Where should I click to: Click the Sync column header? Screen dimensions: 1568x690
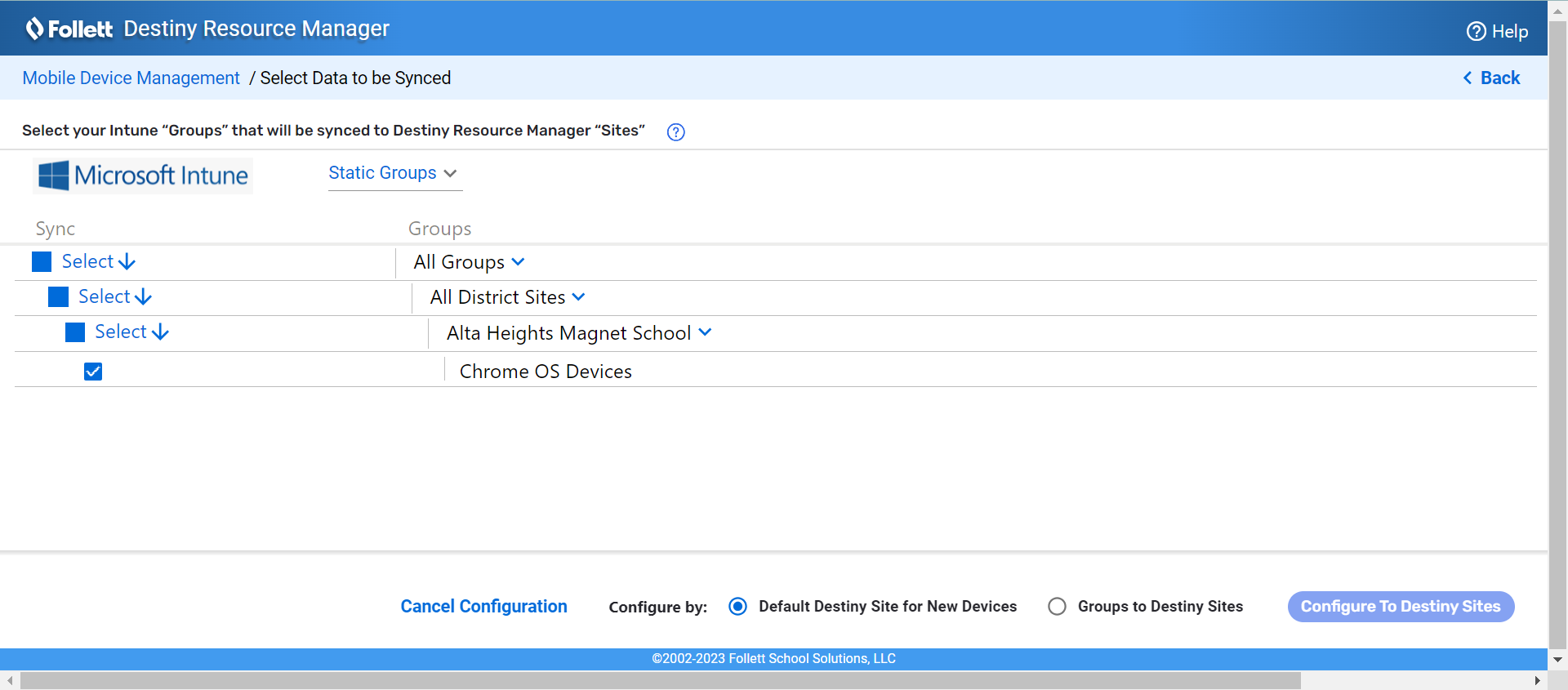(x=55, y=229)
